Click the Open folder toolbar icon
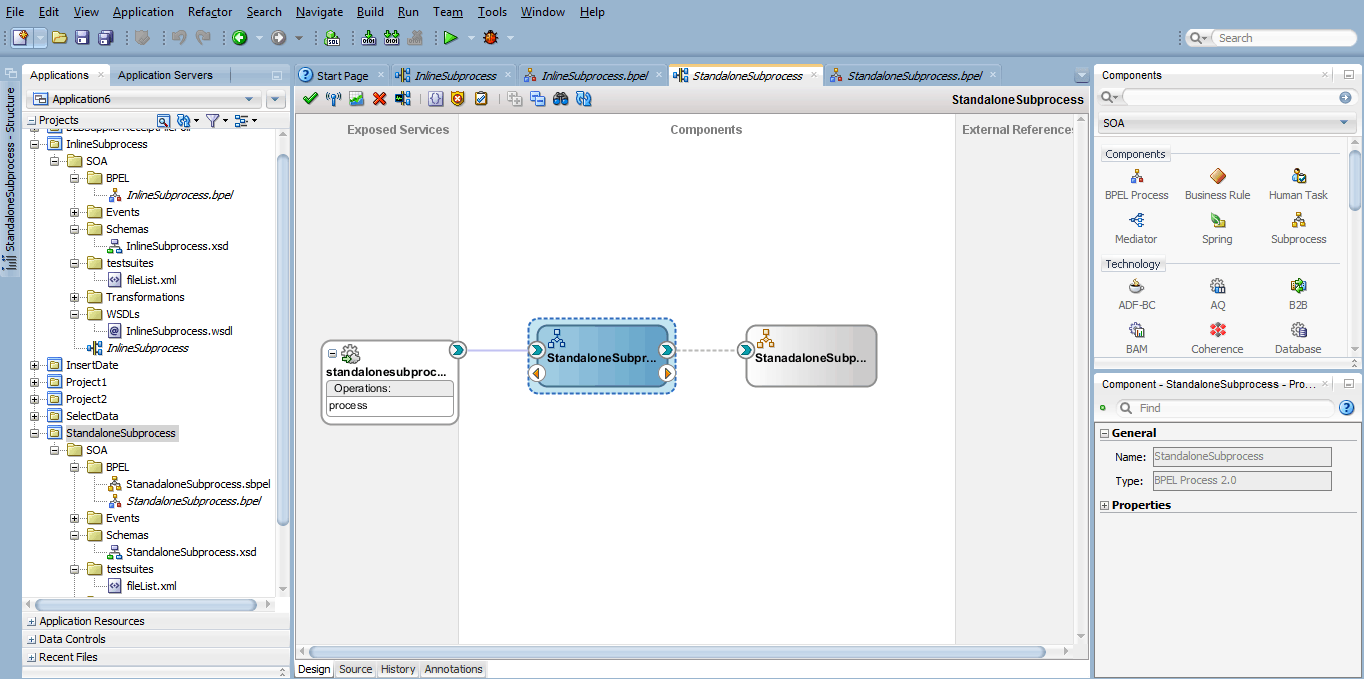The width and height of the screenshot is (1364, 679). point(60,38)
